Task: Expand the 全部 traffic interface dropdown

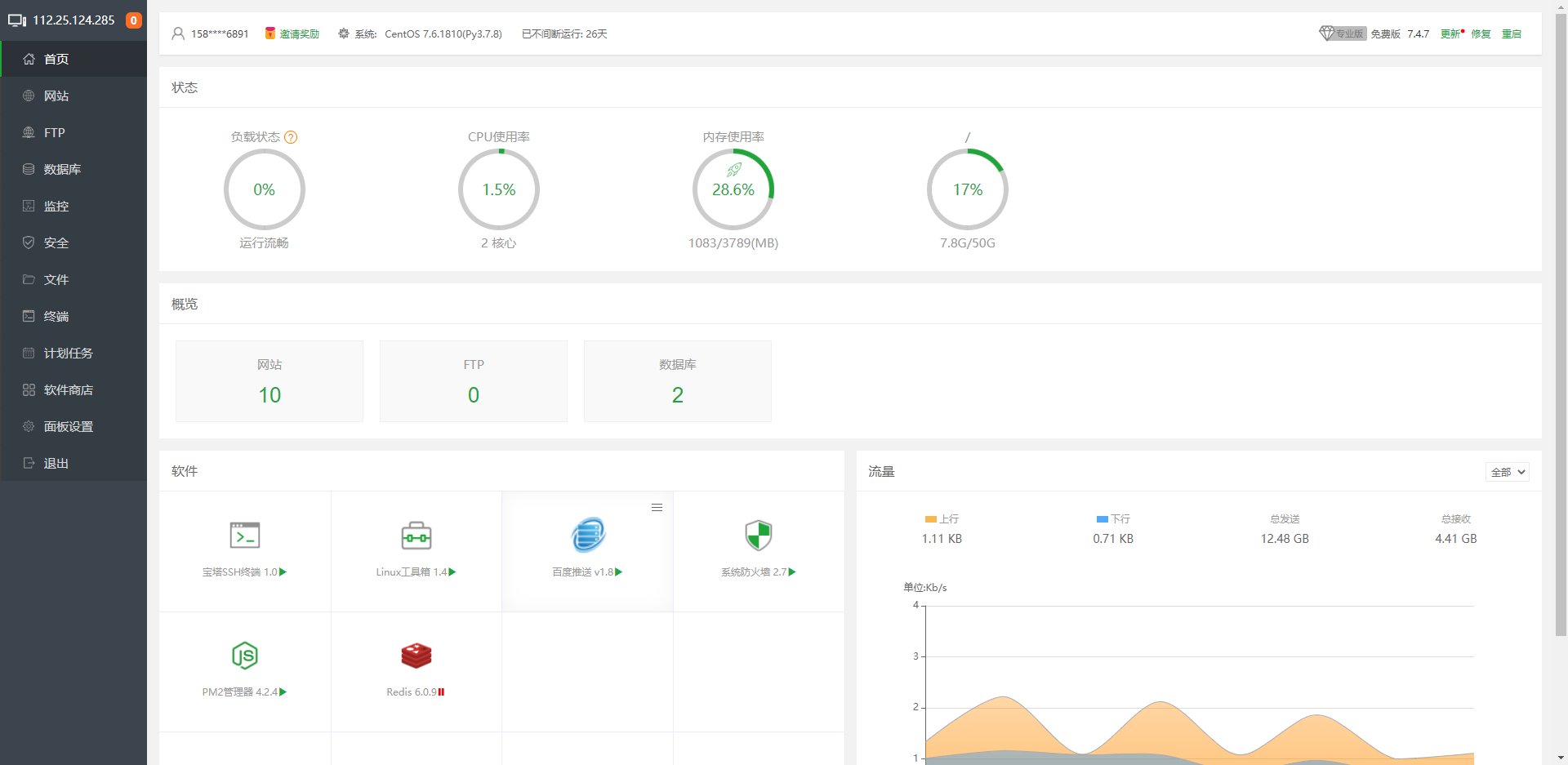Action: (x=1507, y=472)
